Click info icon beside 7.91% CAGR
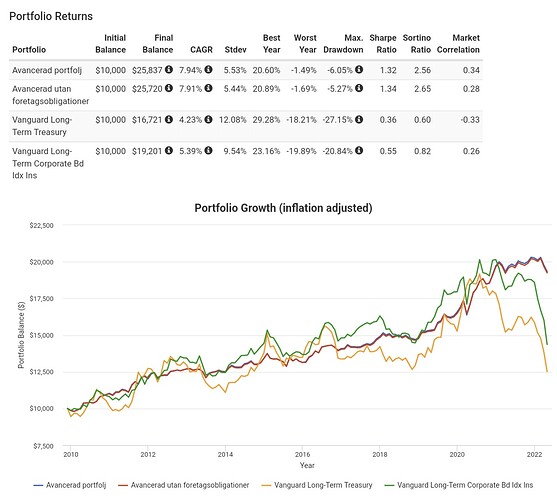This screenshot has height=499, width=557. (209, 88)
